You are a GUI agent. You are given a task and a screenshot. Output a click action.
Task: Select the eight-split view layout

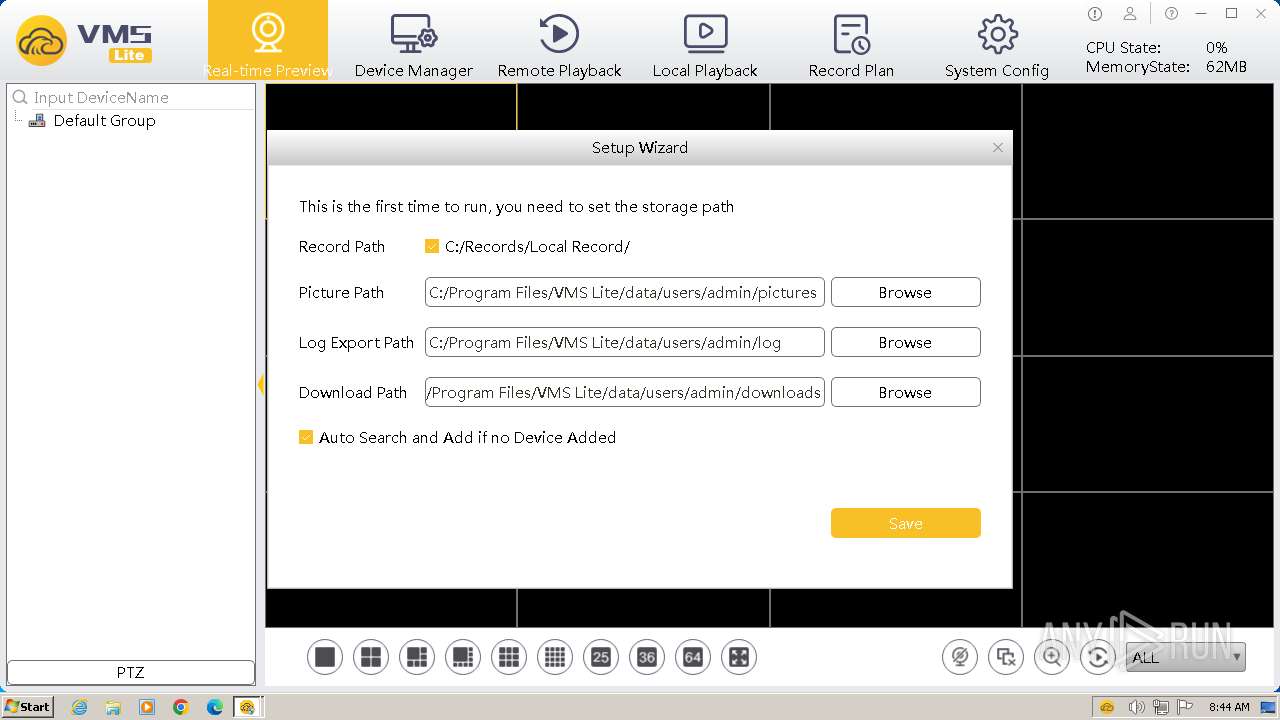(463, 657)
